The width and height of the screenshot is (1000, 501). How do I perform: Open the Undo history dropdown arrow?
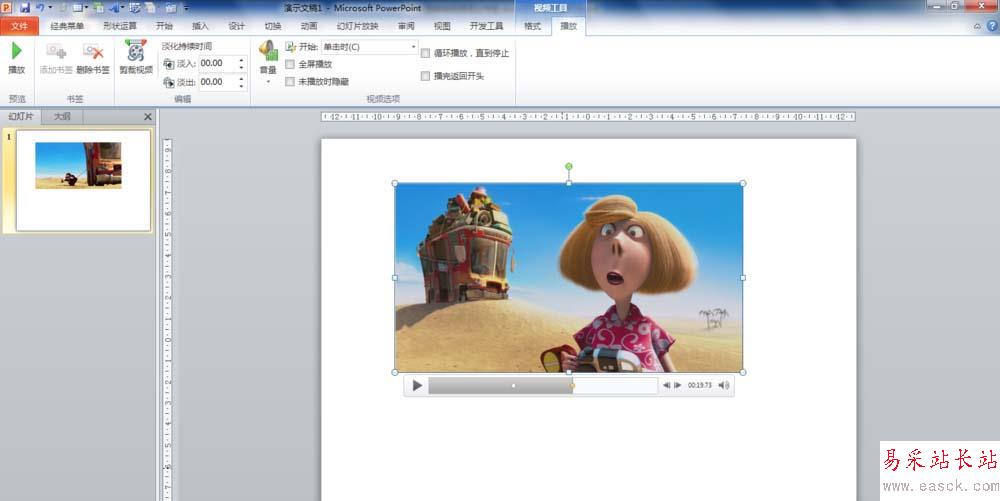[50, 8]
